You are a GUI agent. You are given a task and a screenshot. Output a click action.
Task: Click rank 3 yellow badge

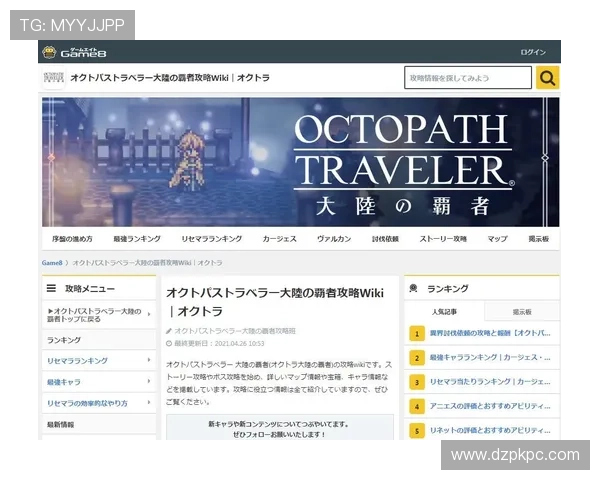pyautogui.click(x=417, y=382)
